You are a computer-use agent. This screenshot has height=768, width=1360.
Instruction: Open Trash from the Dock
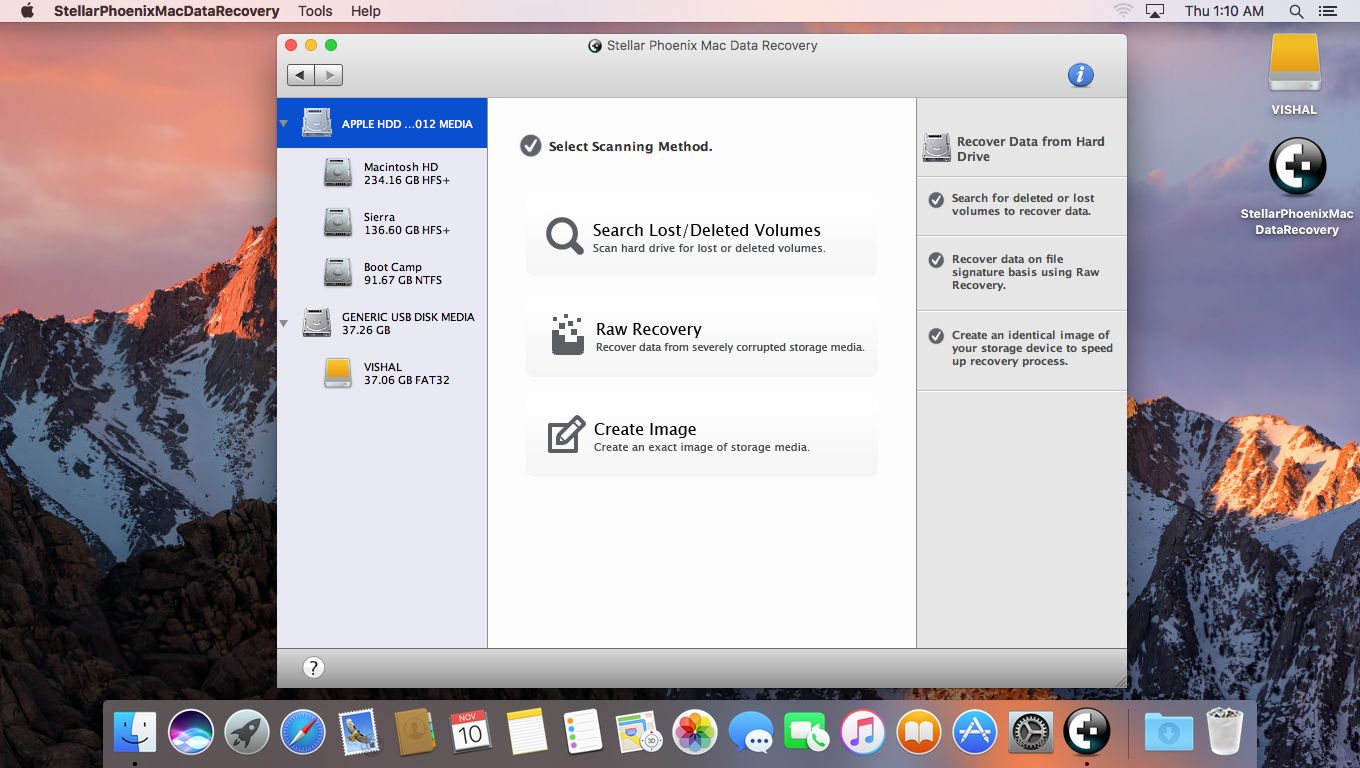tap(1224, 732)
